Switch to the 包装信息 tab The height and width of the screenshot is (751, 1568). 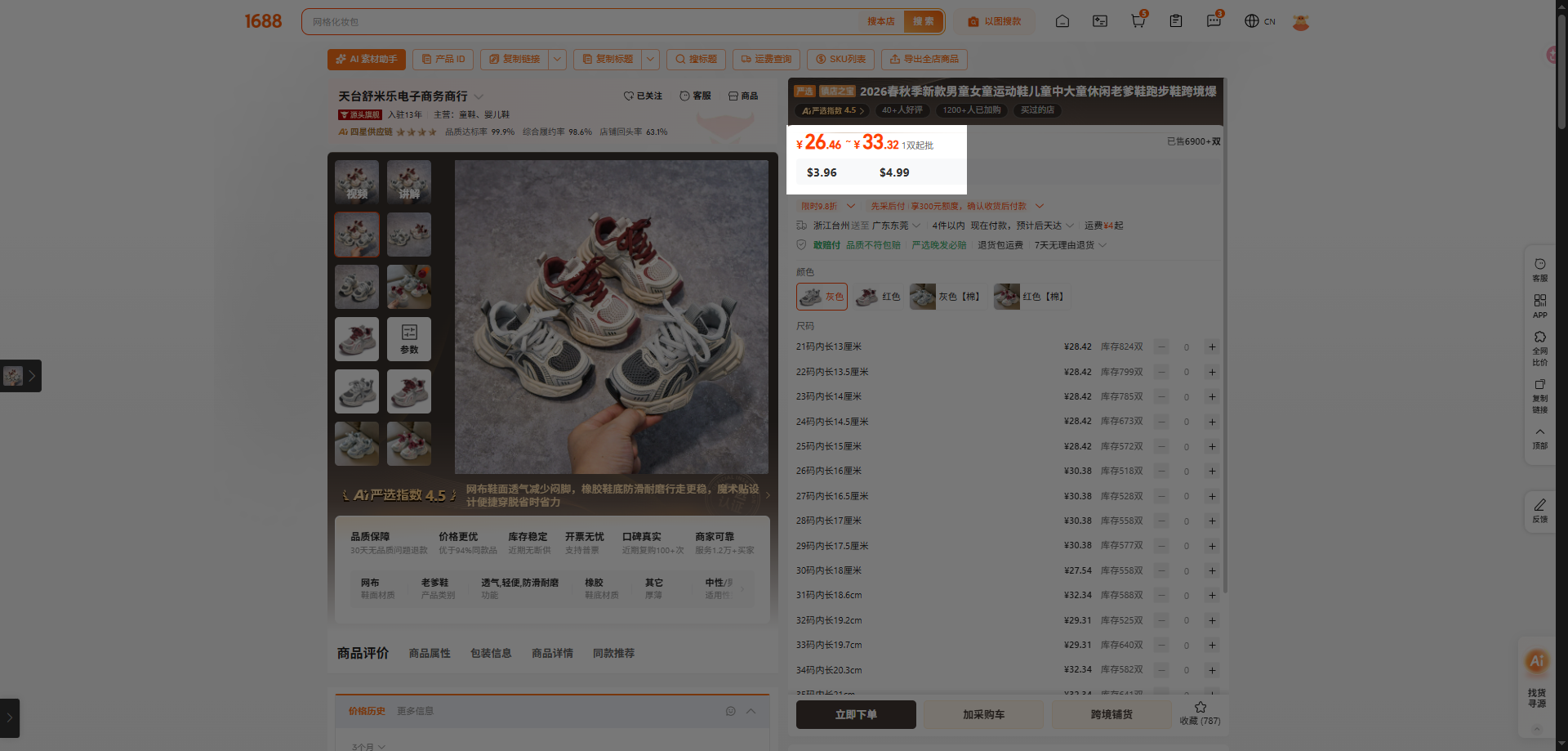click(x=491, y=653)
